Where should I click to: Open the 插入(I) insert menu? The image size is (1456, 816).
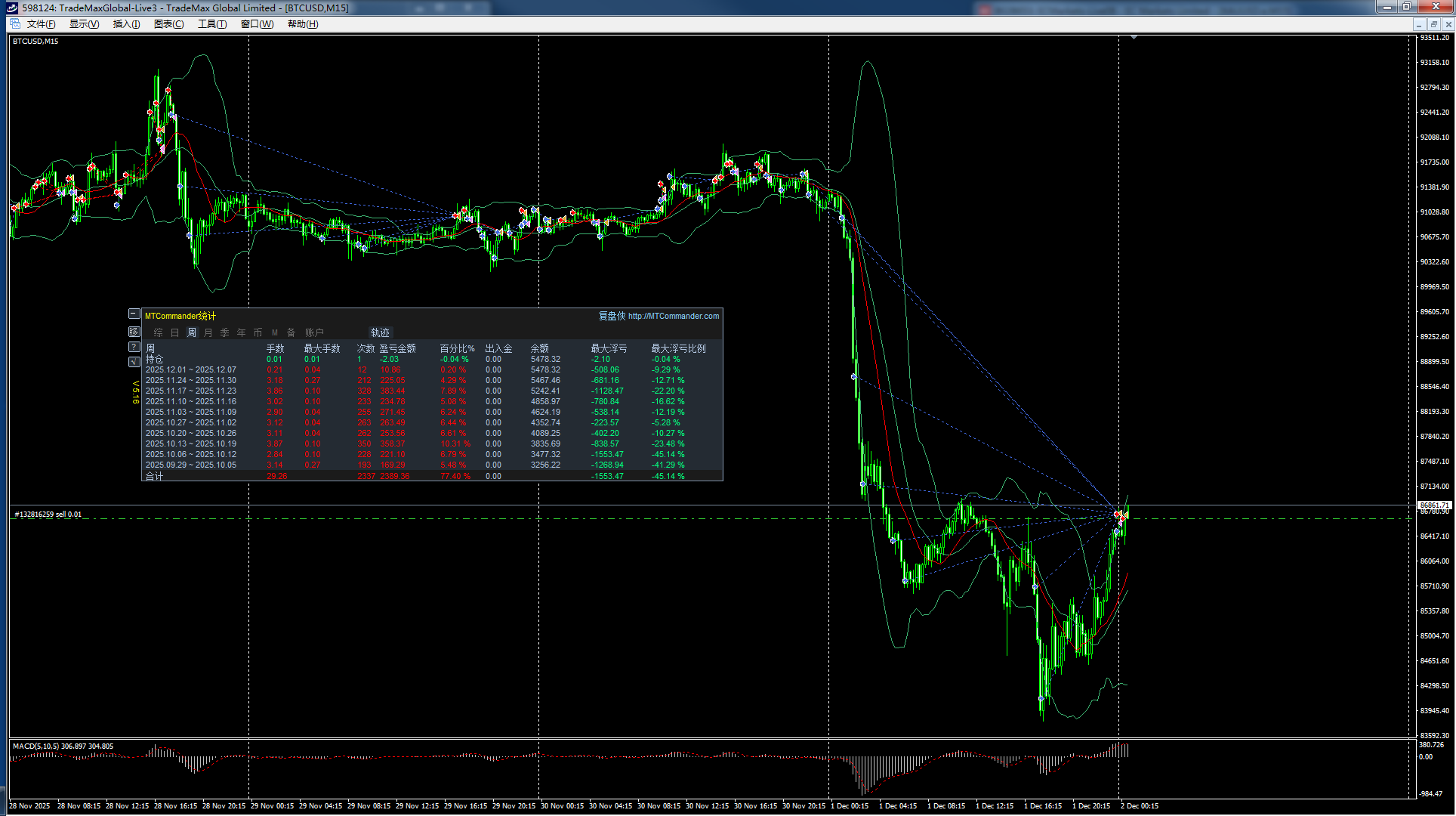[126, 24]
